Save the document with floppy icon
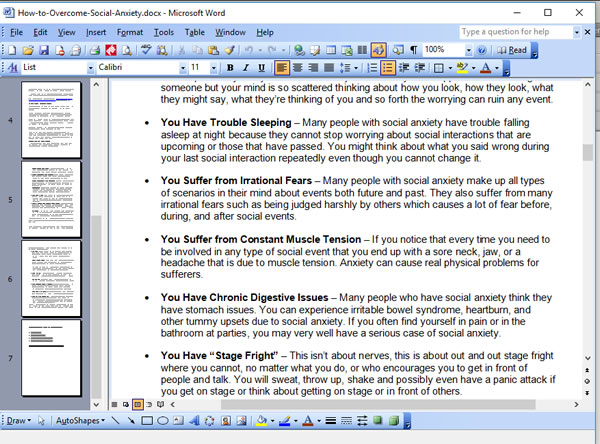 pyautogui.click(x=44, y=50)
